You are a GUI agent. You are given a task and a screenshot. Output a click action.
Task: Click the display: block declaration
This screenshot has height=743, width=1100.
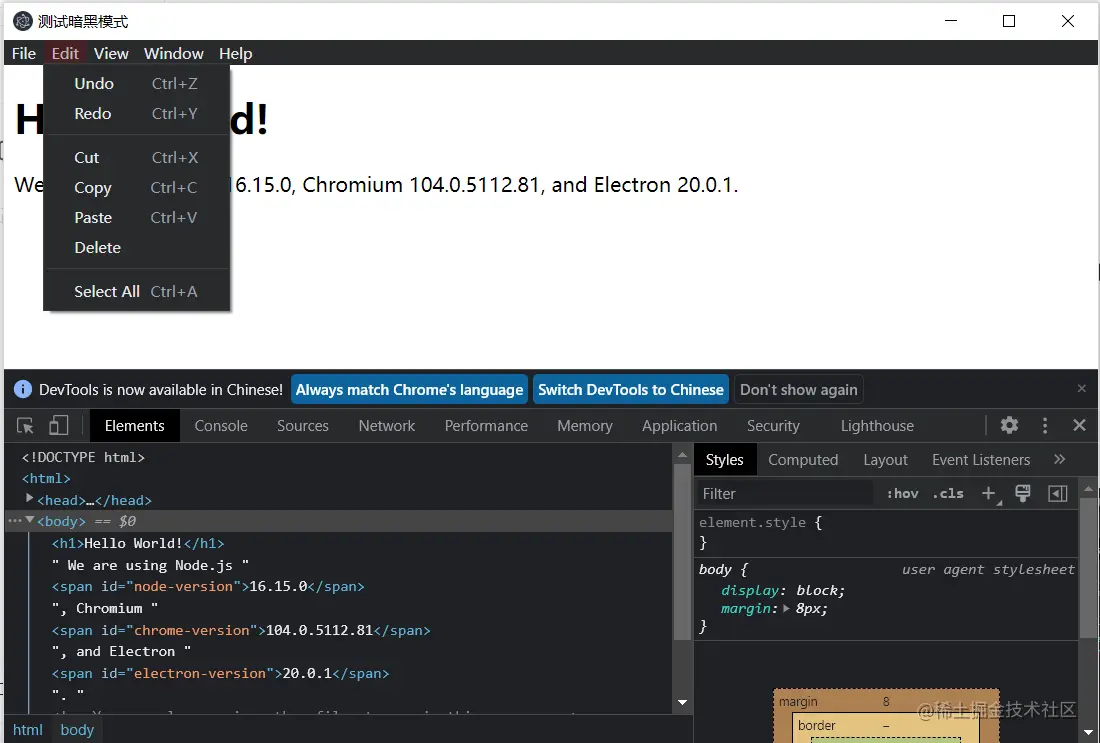pyautogui.click(x=782, y=590)
